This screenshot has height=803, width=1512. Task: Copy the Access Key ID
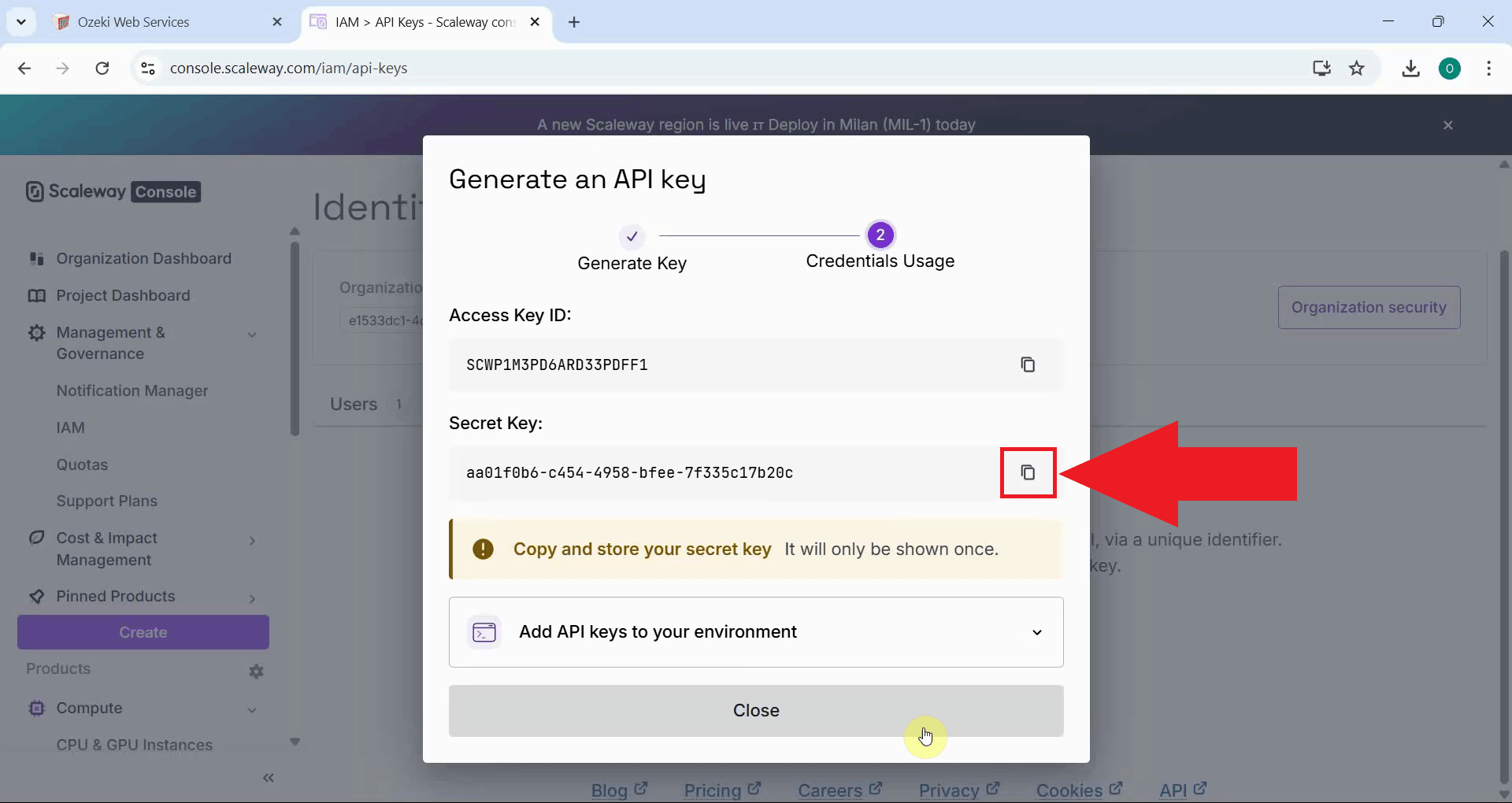[1028, 364]
